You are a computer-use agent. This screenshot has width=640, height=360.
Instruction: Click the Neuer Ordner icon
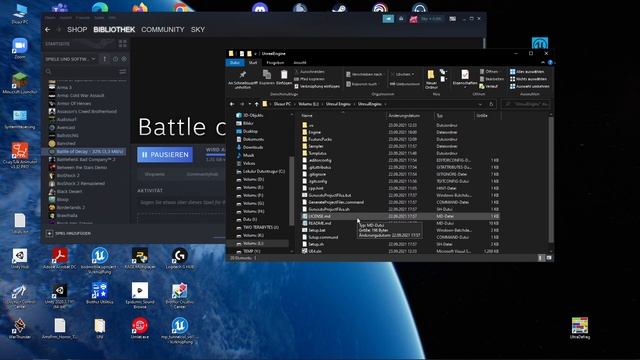tap(431, 75)
